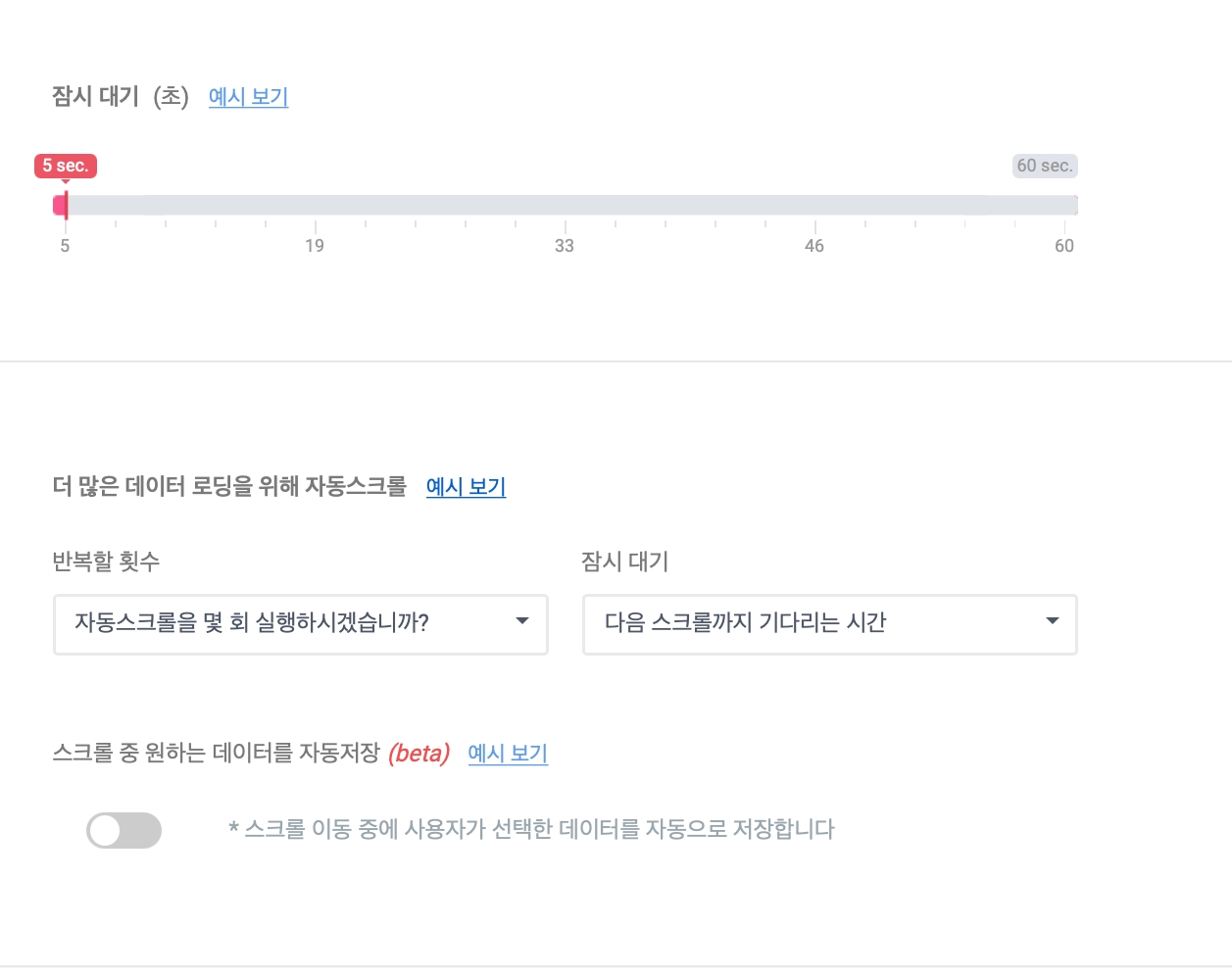Open 예시 보기 link after (beta)
The width and height of the screenshot is (1232, 977).
coord(508,754)
